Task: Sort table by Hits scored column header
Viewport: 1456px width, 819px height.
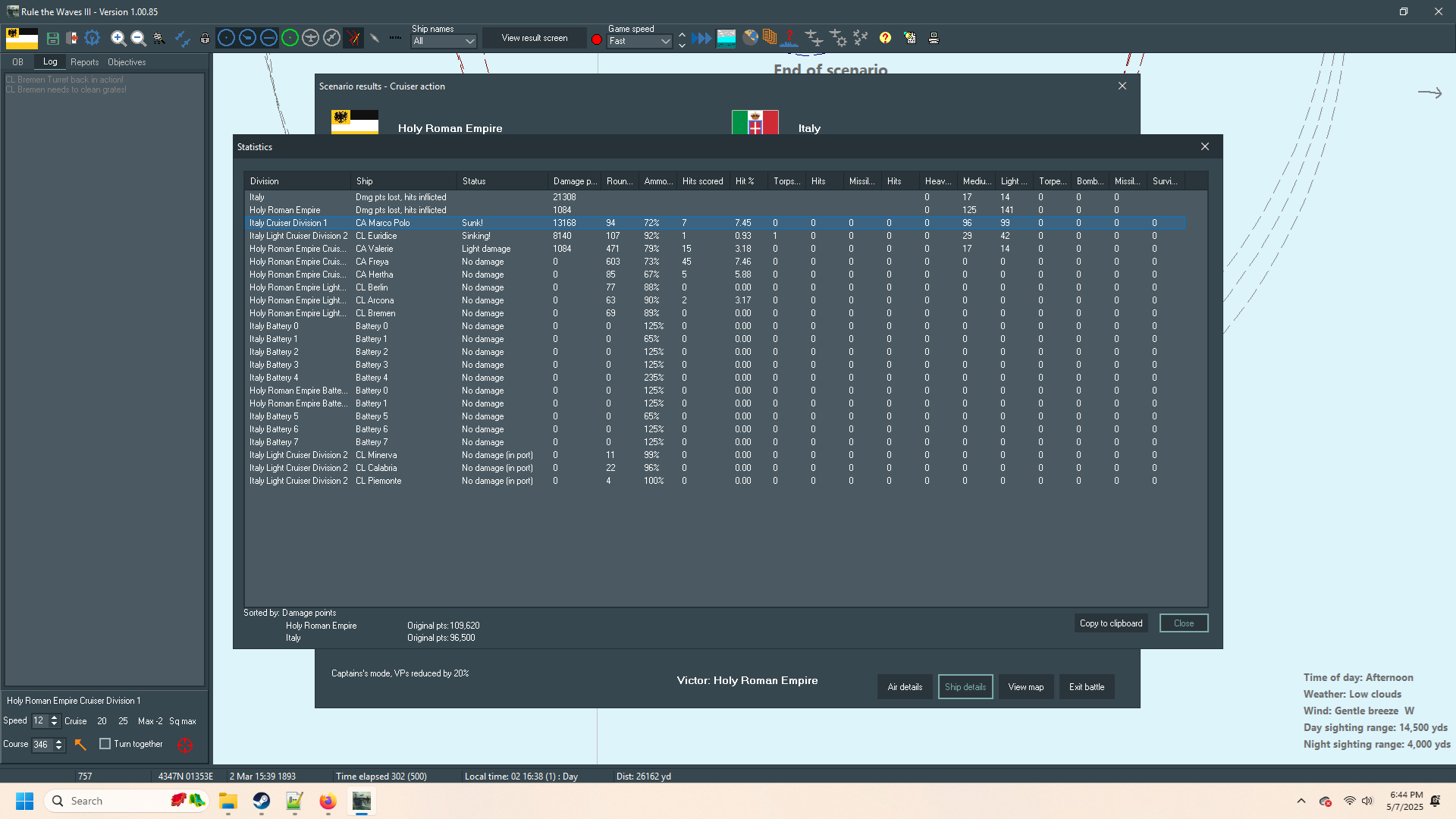Action: point(704,181)
